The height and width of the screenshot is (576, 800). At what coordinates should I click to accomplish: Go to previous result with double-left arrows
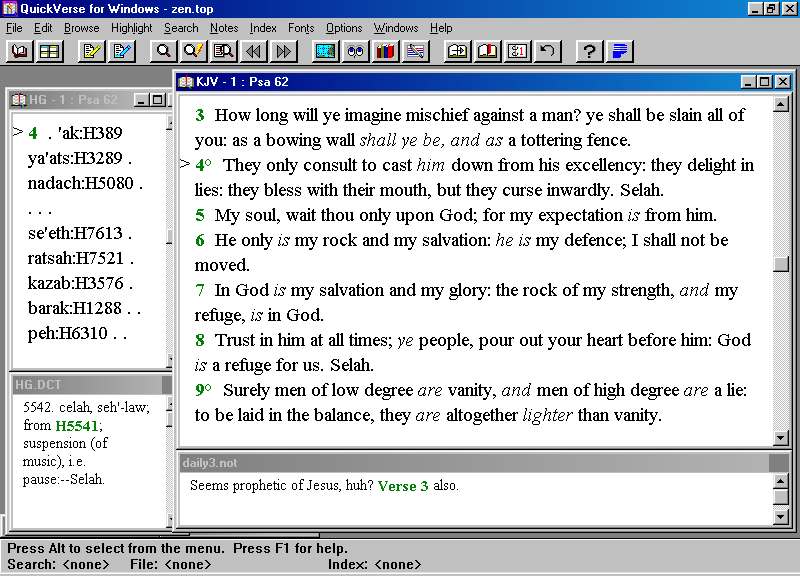pos(254,51)
